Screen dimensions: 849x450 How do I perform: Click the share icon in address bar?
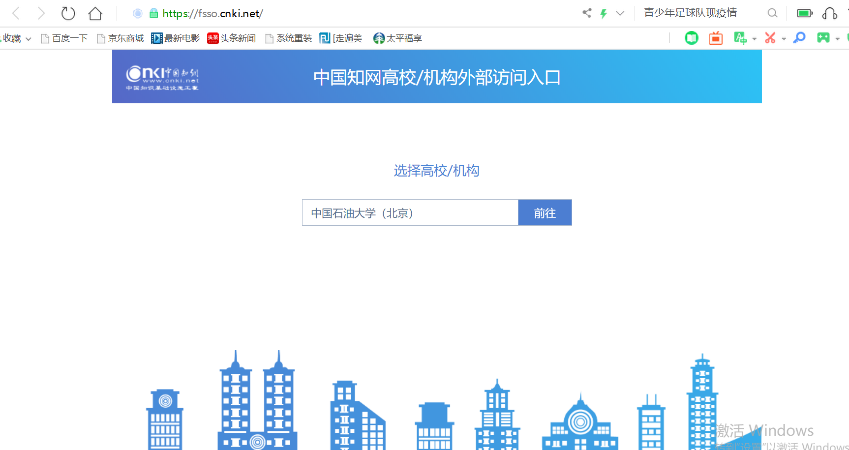(x=586, y=13)
